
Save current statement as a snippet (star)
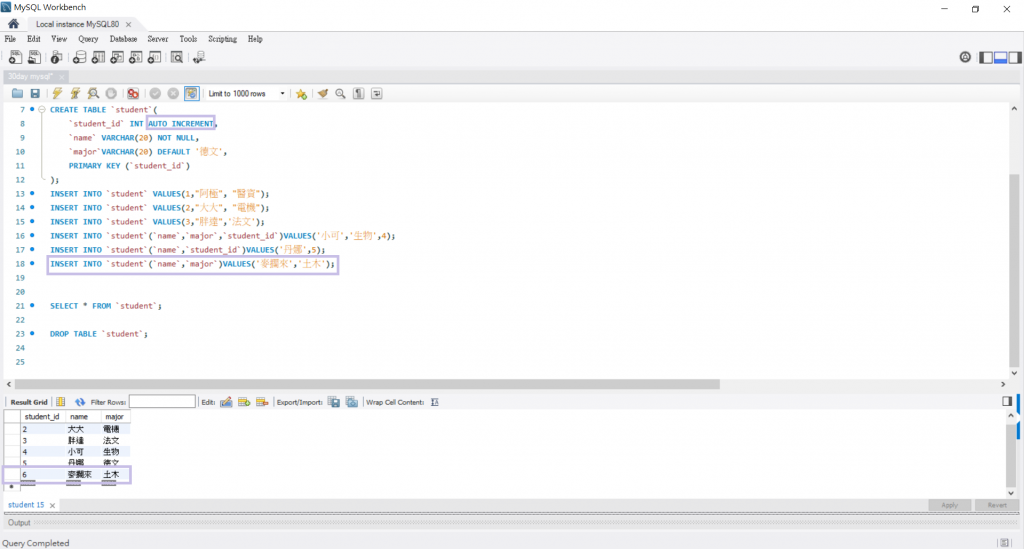(301, 93)
